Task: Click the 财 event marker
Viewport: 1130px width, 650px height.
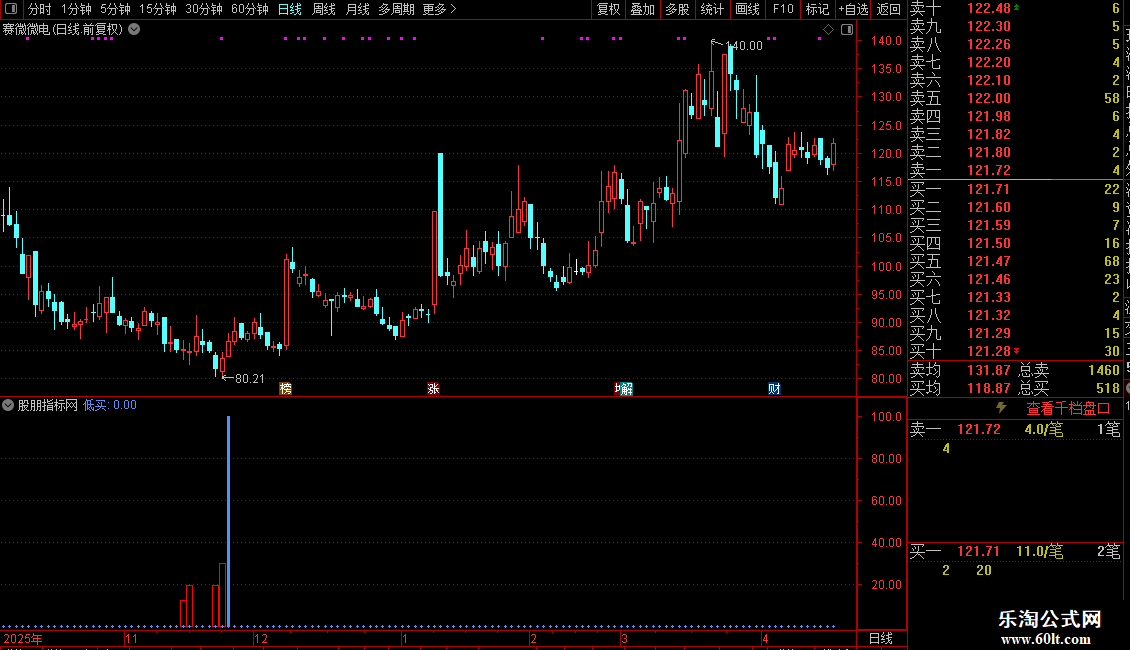Action: pos(774,389)
